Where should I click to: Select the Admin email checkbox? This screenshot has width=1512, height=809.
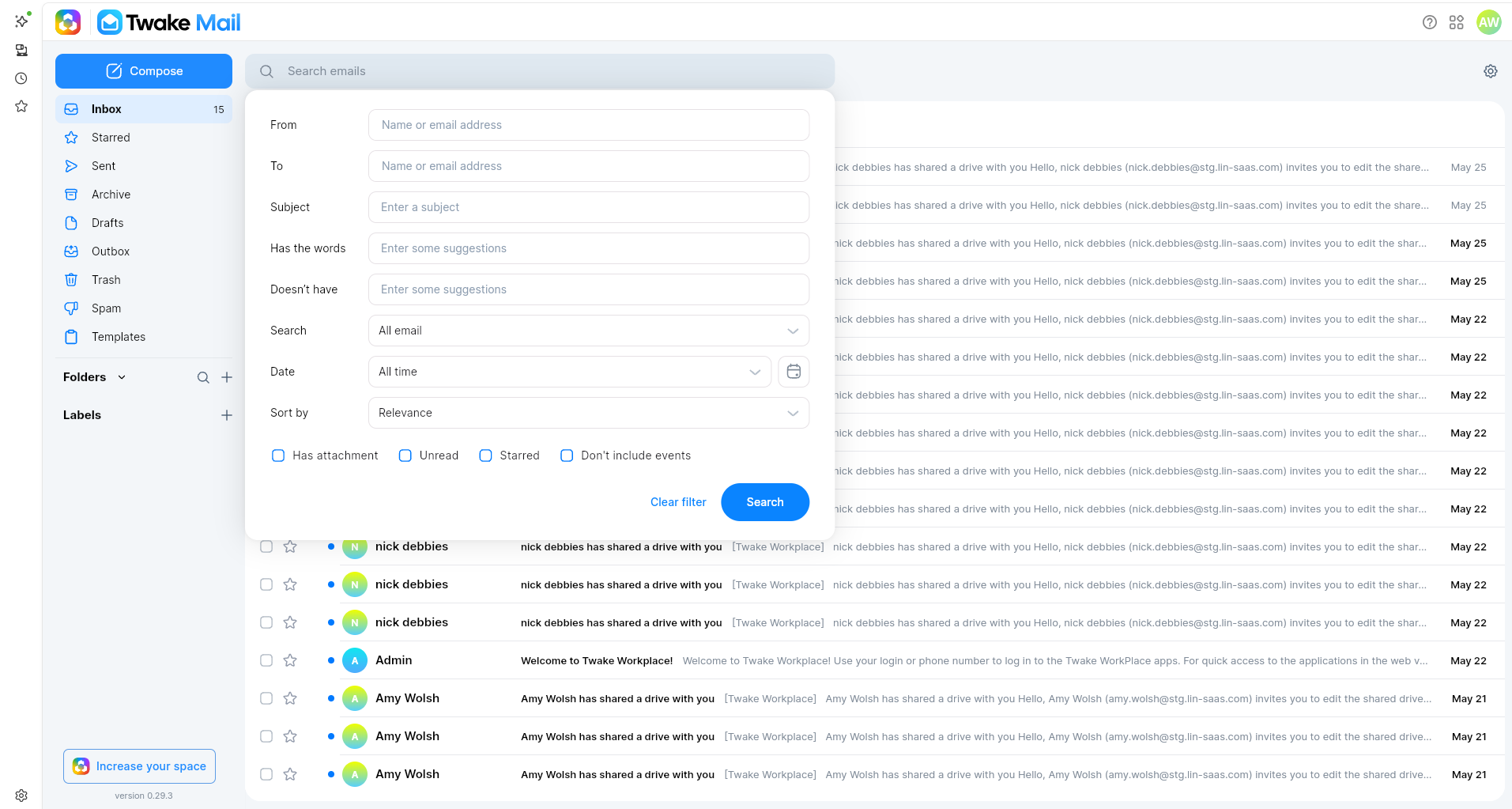(266, 660)
